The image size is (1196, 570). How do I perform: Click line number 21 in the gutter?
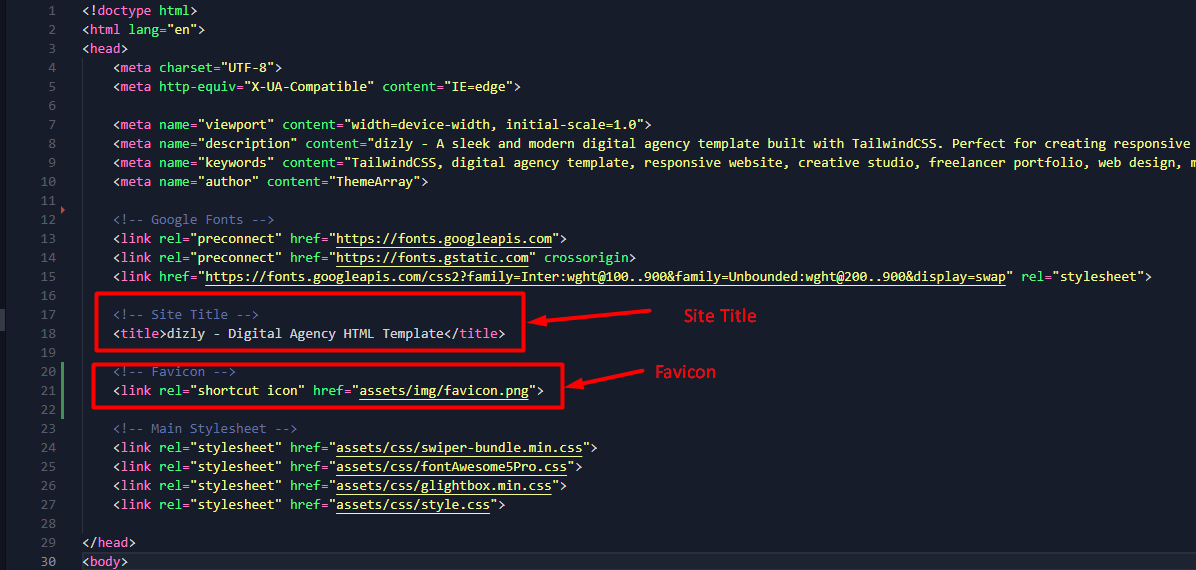(x=48, y=391)
